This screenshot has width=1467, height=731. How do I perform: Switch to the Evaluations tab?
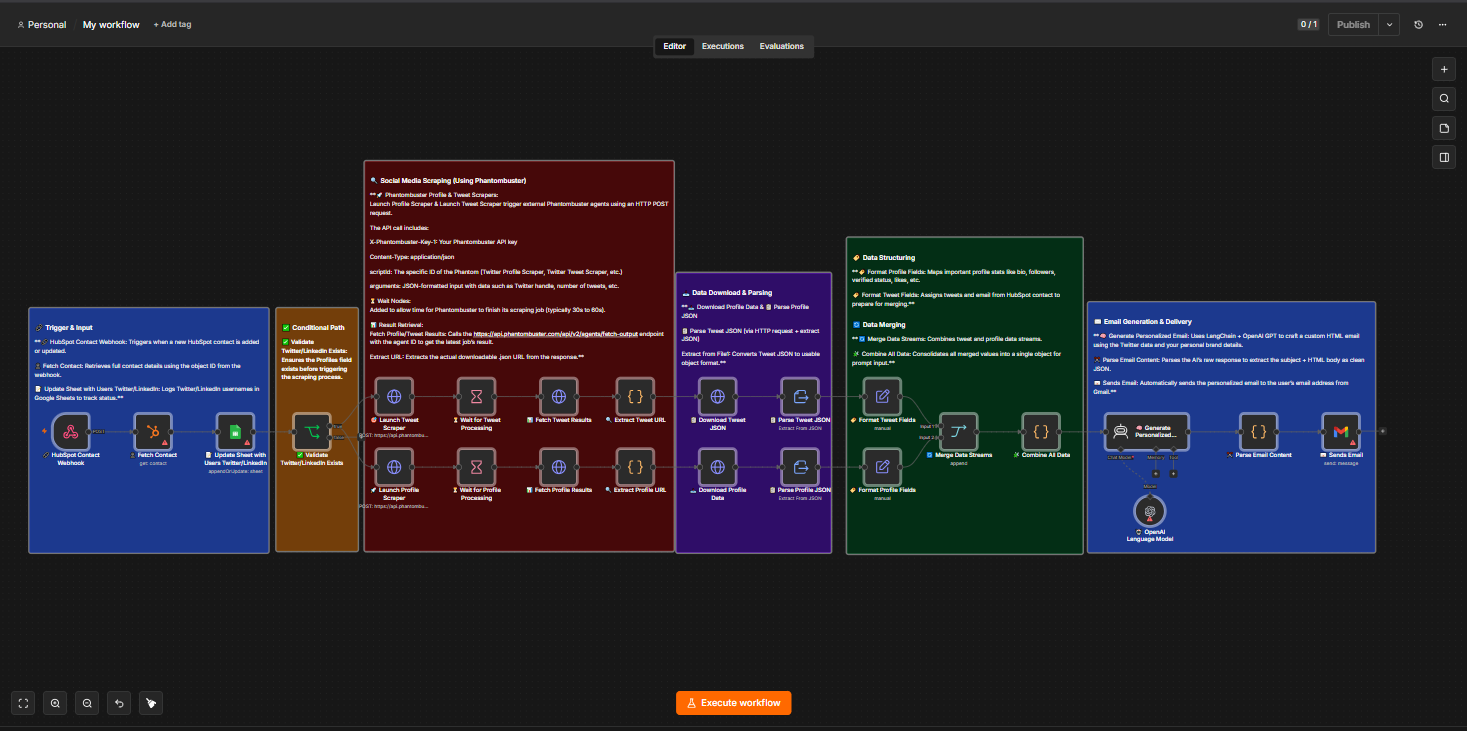tap(782, 46)
